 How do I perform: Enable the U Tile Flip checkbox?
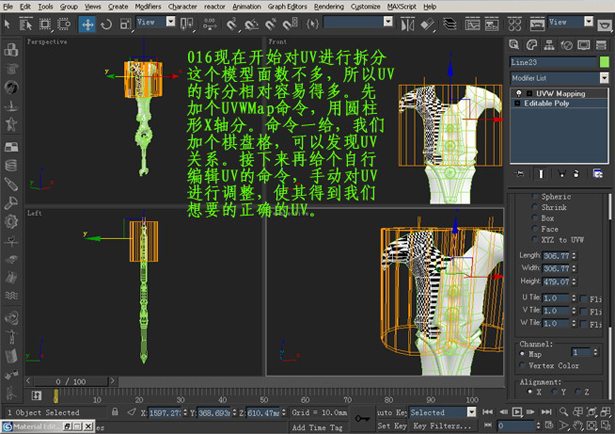coord(584,298)
